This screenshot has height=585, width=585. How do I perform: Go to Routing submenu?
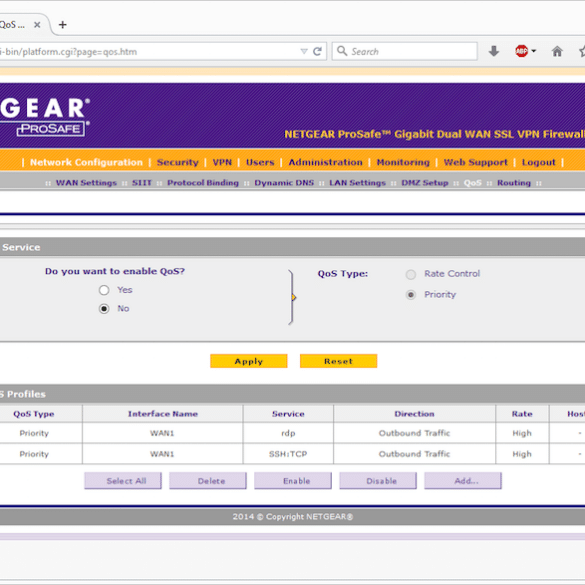pyautogui.click(x=514, y=183)
